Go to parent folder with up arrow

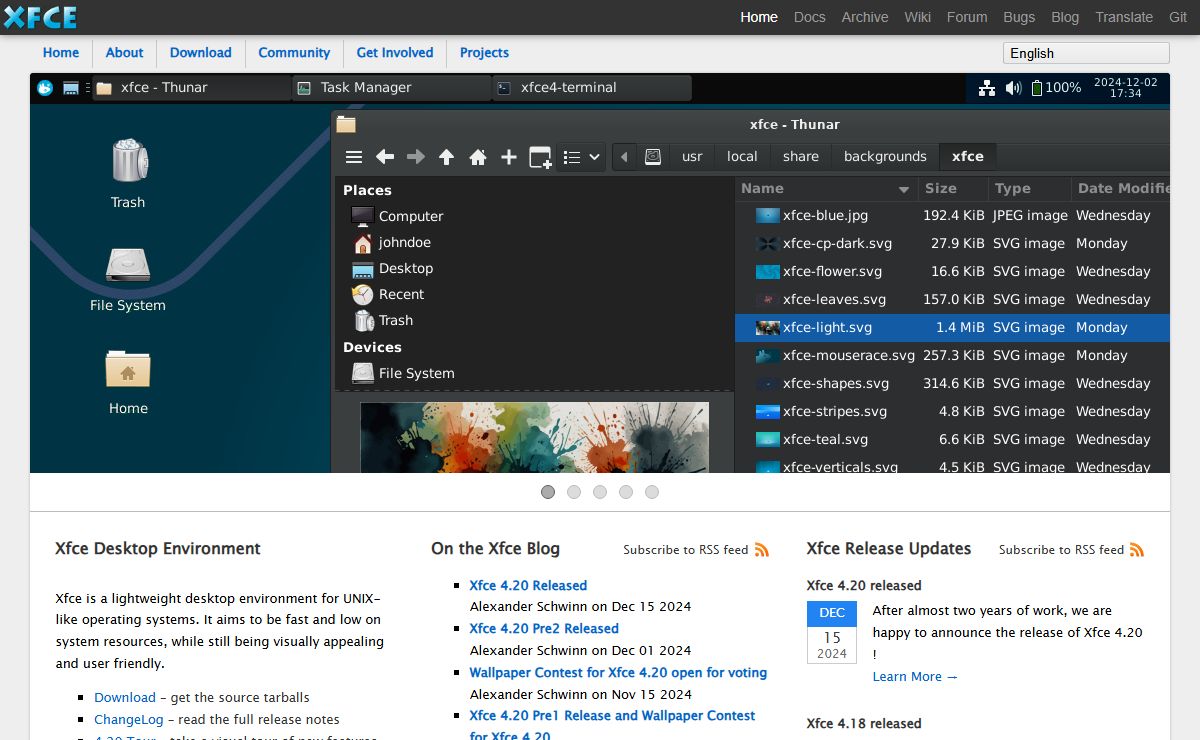447,157
